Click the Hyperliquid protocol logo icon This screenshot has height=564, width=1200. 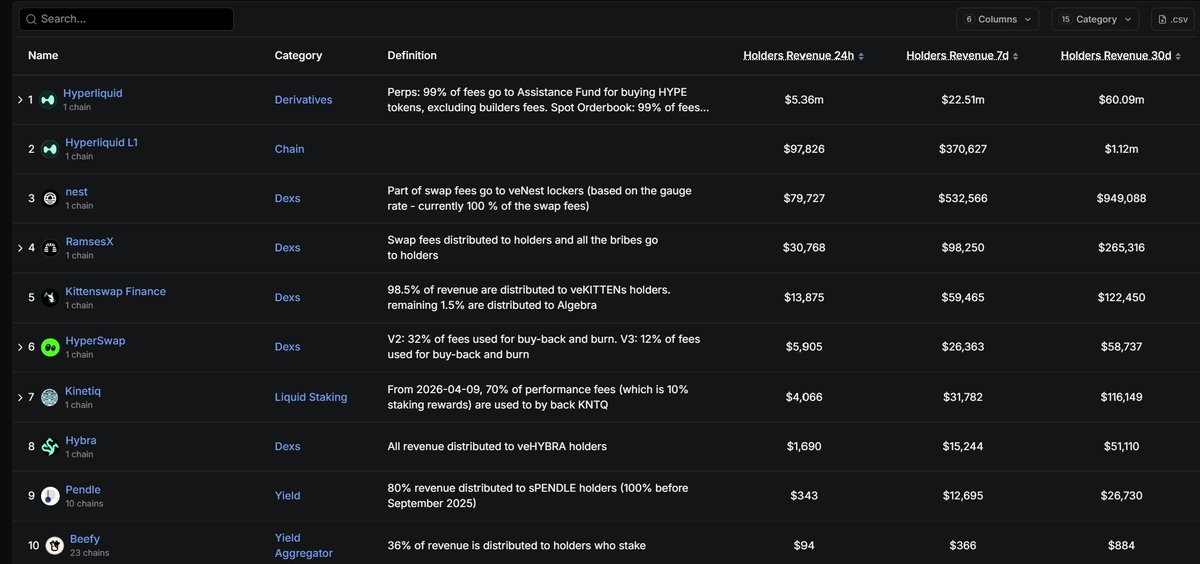click(48, 100)
